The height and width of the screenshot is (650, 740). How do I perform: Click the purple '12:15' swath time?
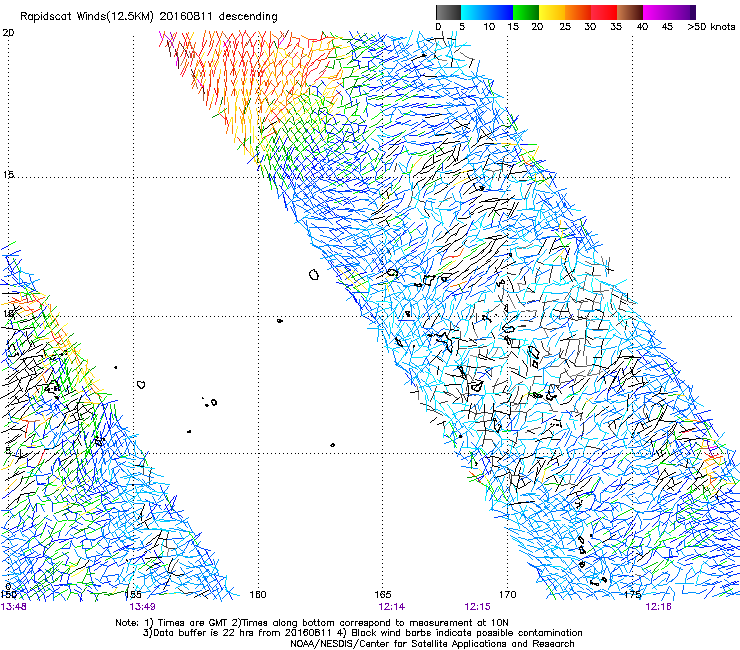click(478, 607)
